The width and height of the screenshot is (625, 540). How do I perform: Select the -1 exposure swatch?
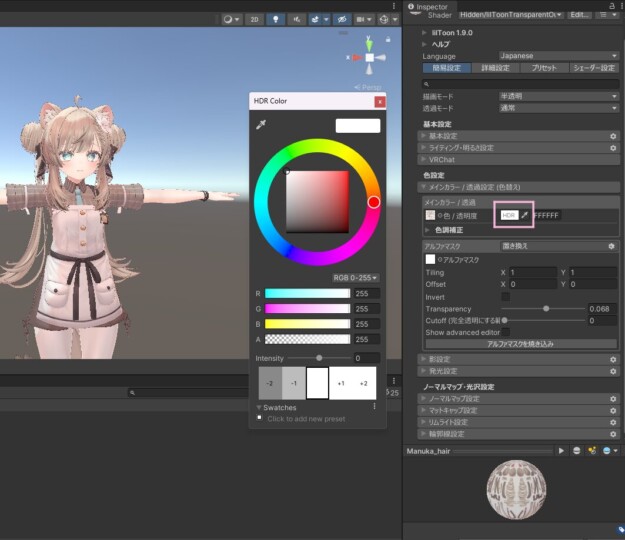coord(294,383)
